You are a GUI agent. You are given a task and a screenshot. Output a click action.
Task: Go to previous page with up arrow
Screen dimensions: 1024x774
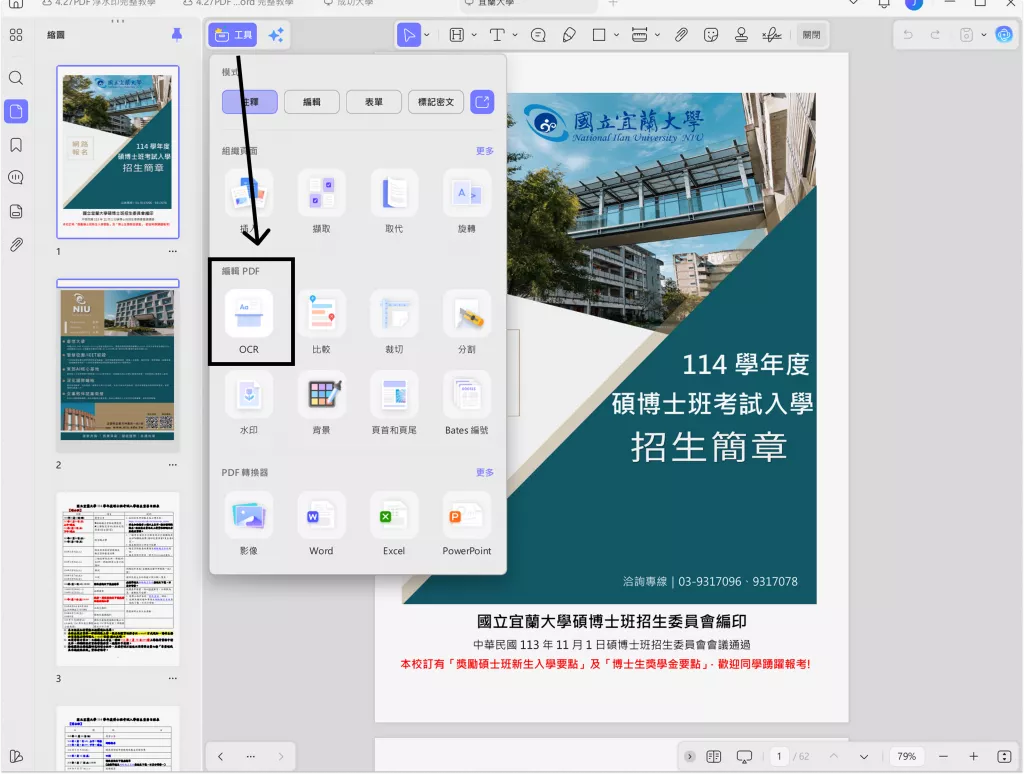pos(834,756)
